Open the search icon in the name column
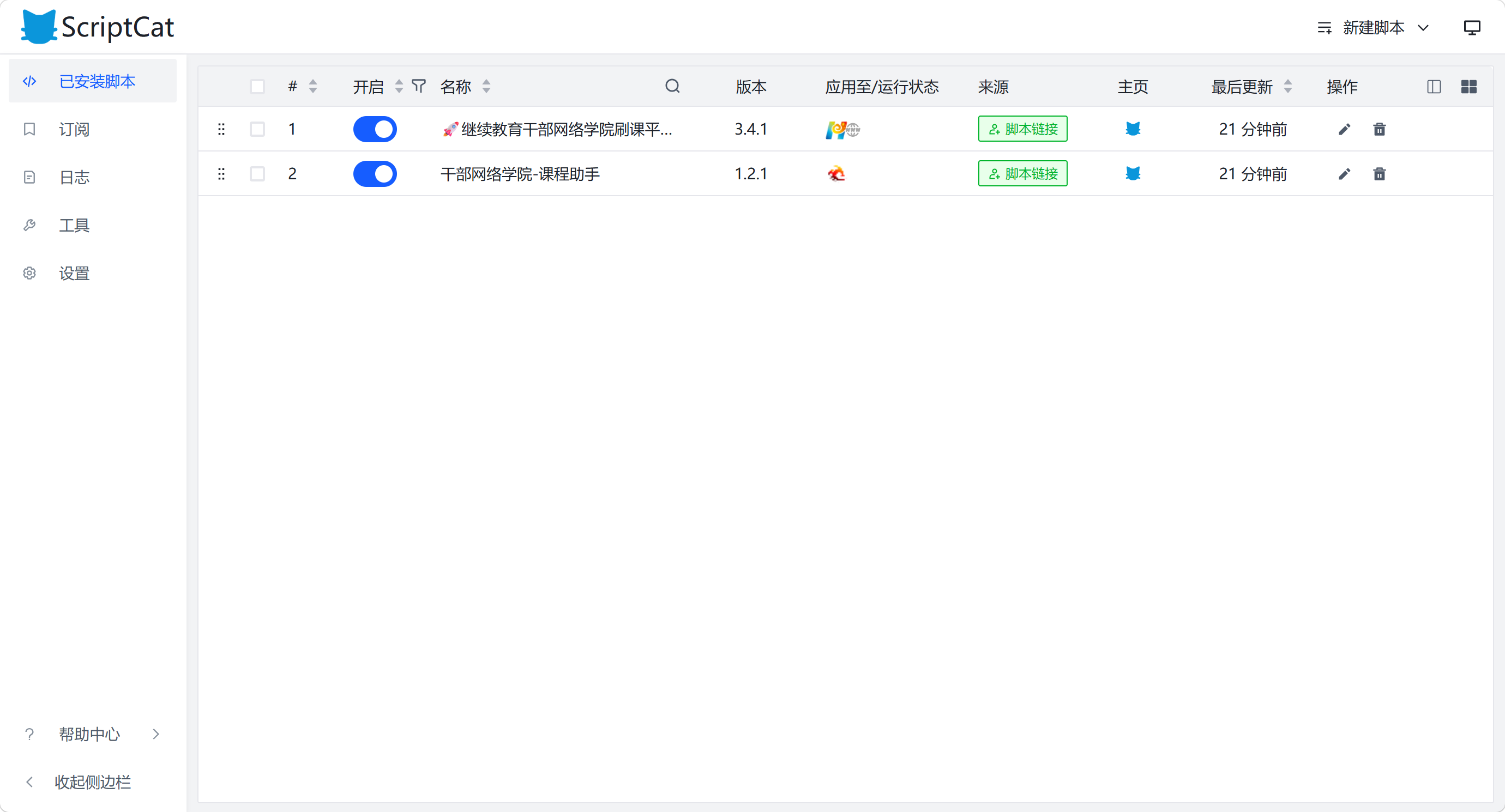The image size is (1505, 812). point(672,87)
